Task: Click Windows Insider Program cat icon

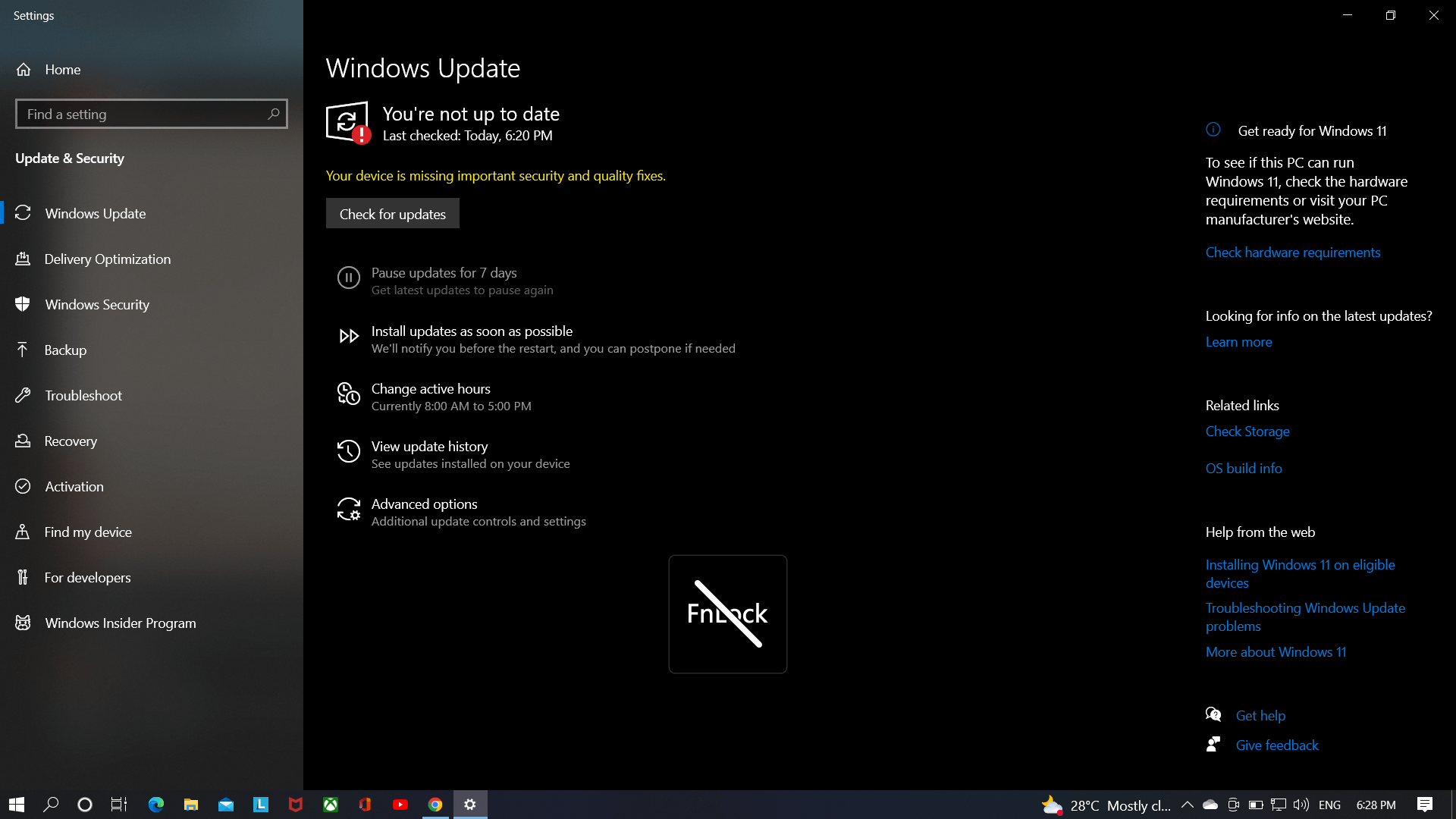Action: click(23, 623)
